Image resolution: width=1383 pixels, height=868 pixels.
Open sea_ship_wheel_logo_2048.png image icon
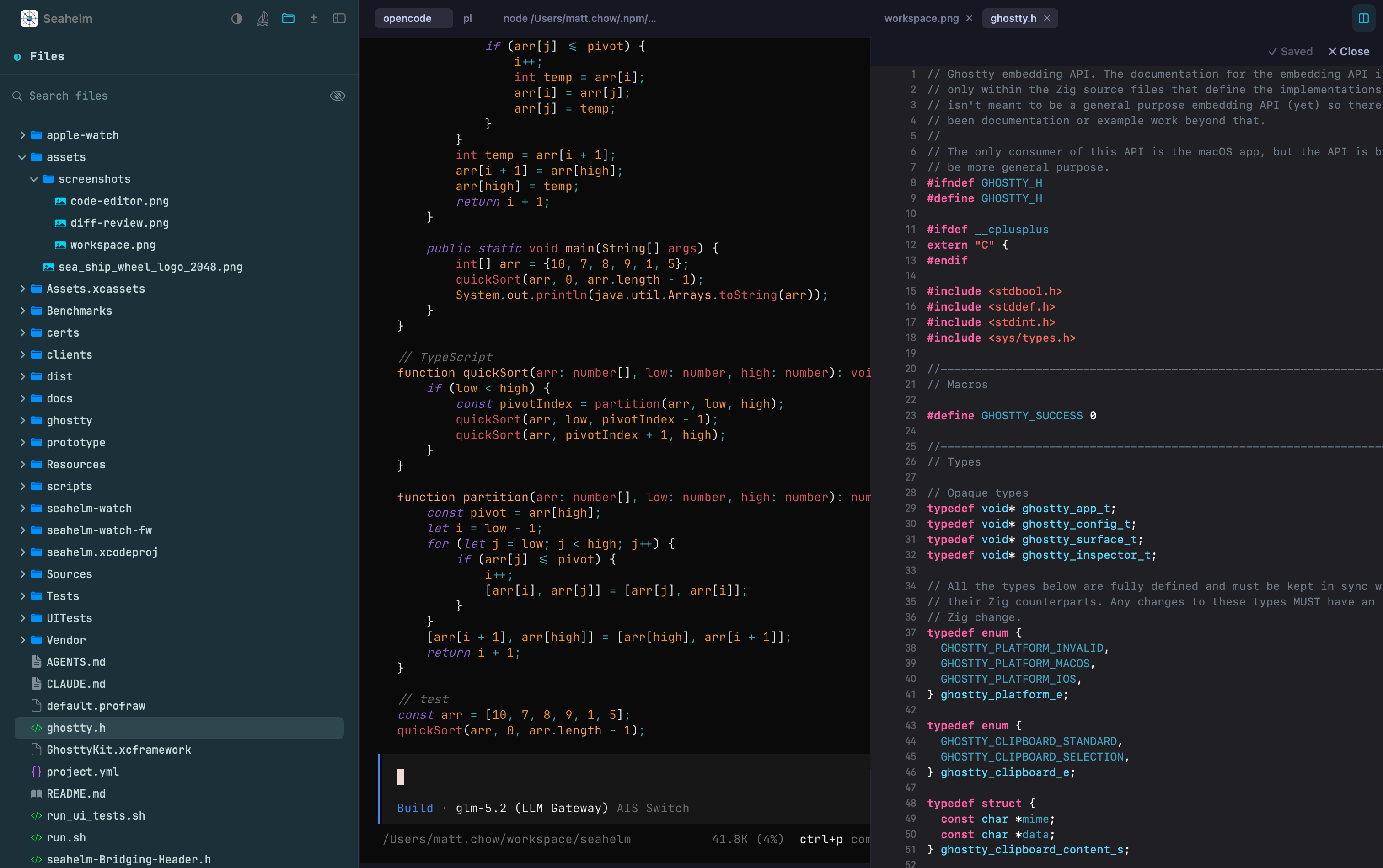[49, 267]
